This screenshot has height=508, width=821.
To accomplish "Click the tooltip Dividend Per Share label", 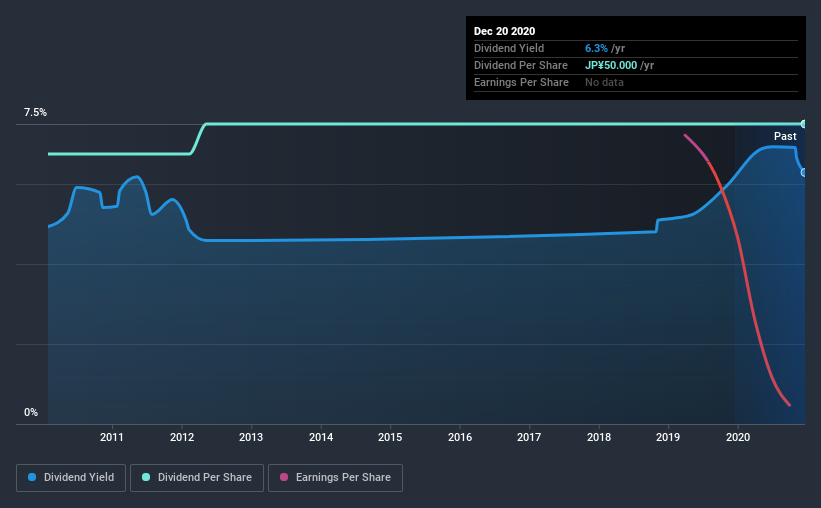I will pyautogui.click(x=520, y=65).
